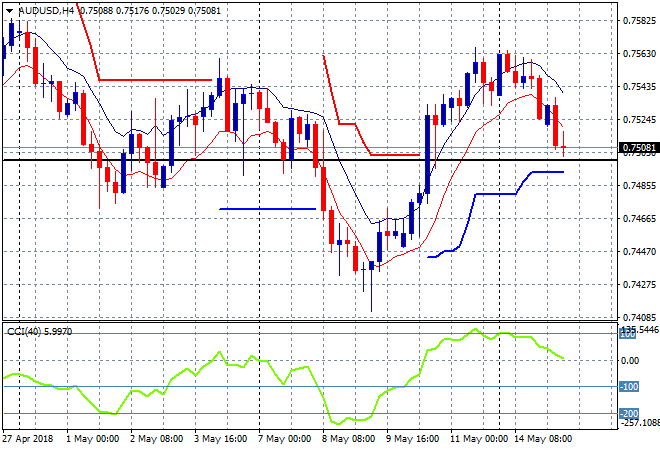660x450 pixels.
Task: Click the 14 May 08:00 time label
Action: pos(543,439)
